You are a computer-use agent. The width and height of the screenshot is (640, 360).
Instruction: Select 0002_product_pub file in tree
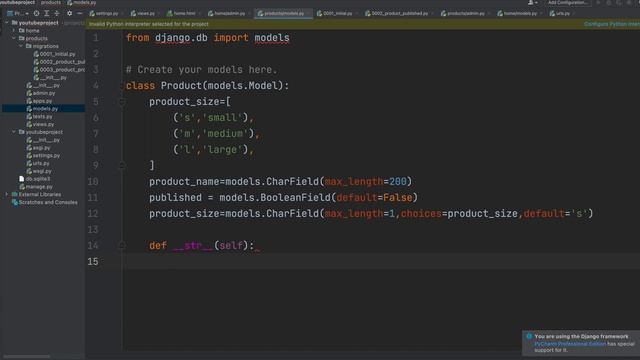click(x=62, y=62)
